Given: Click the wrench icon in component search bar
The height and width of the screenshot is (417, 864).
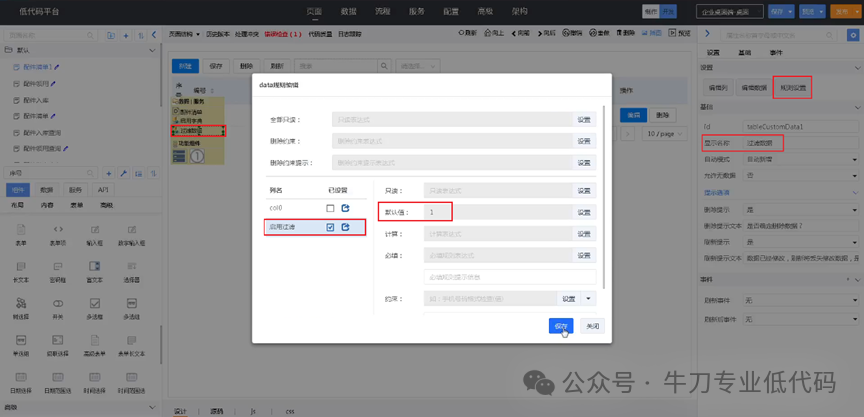Looking at the screenshot, I should click(123, 174).
